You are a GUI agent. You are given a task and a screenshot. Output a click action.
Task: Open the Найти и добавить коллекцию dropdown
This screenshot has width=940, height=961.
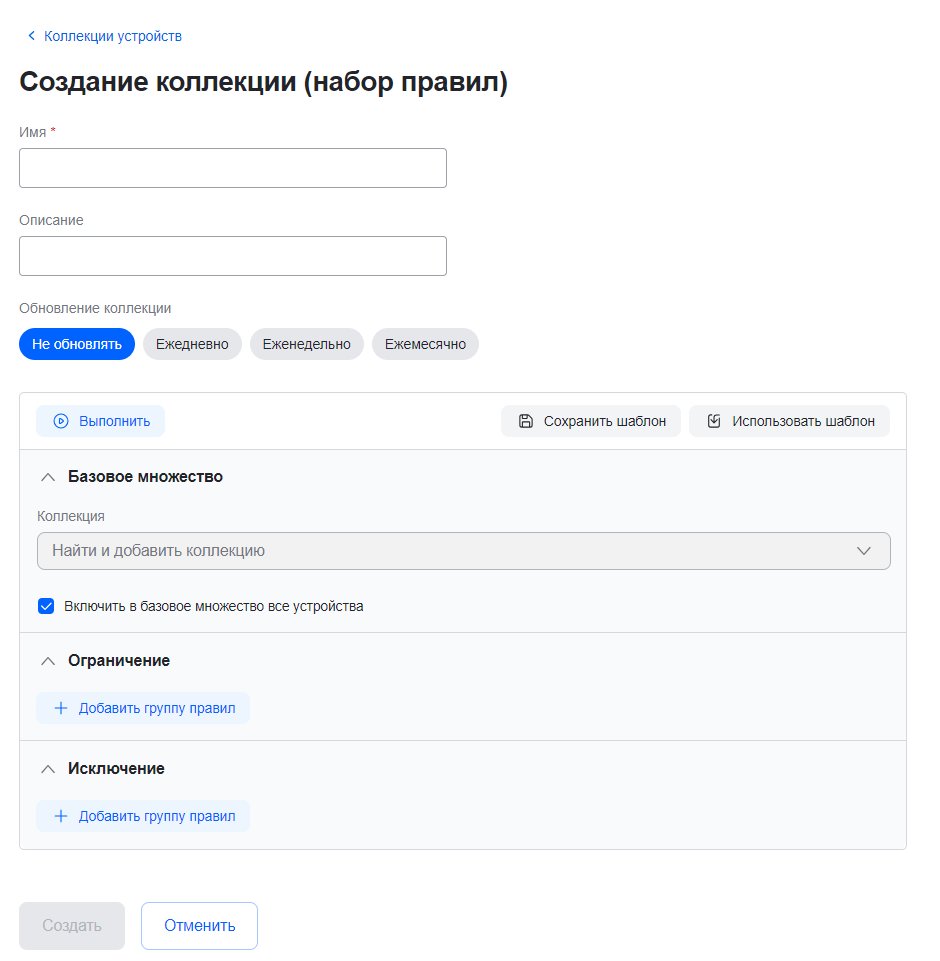(463, 551)
